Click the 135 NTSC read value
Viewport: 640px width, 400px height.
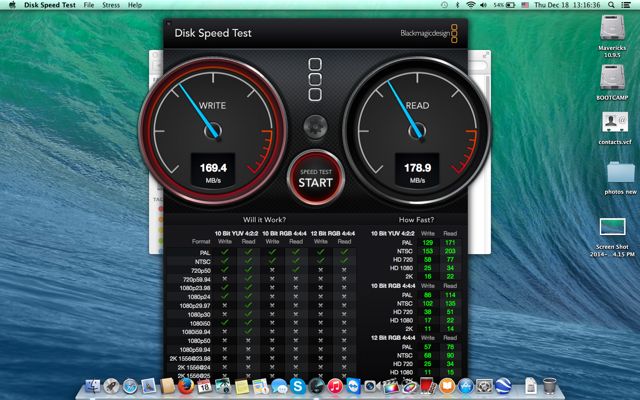tap(450, 303)
